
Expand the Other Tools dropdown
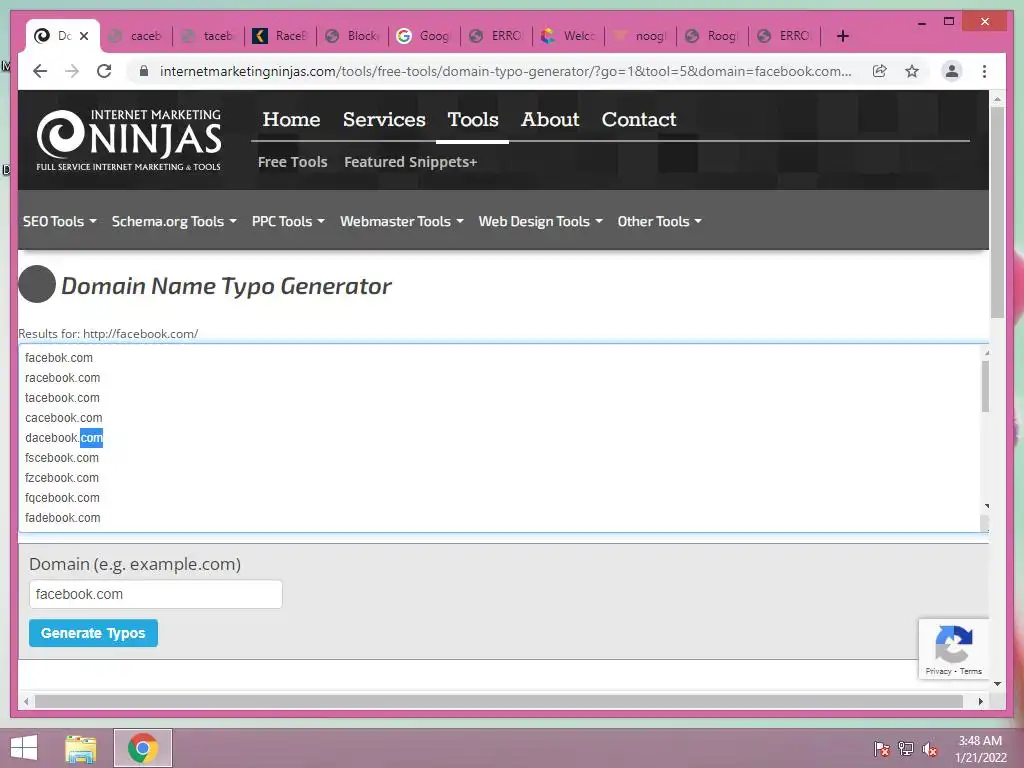click(x=660, y=221)
